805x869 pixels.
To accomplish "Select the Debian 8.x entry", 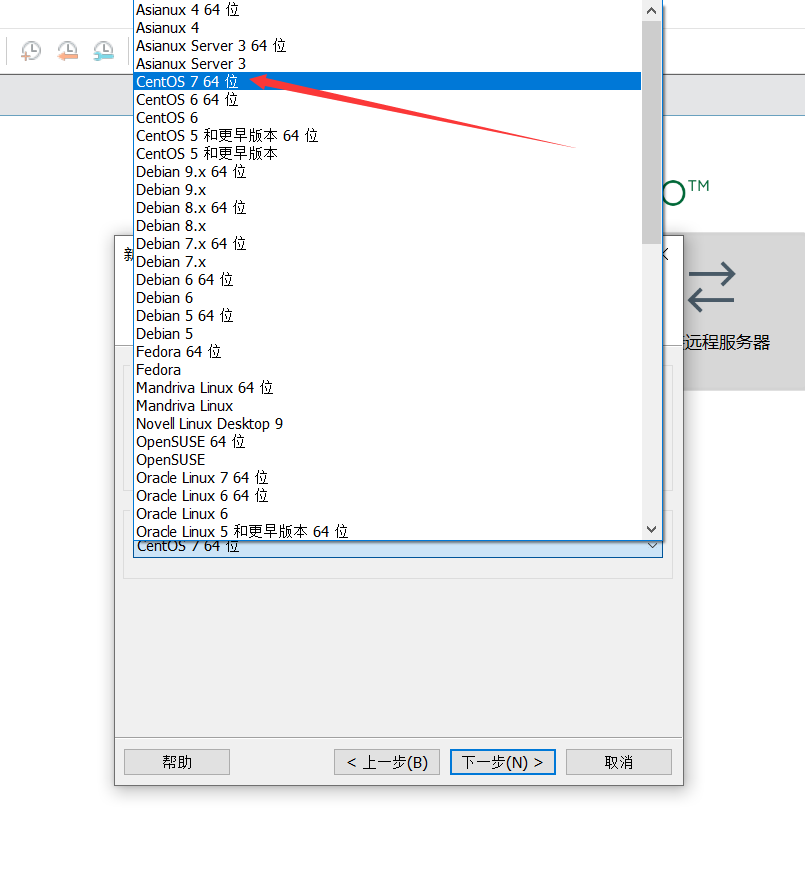I will pos(387,226).
